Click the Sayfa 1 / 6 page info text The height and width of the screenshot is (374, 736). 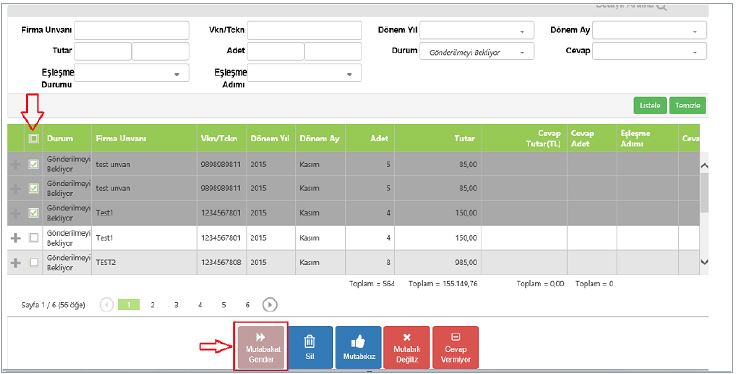[x=53, y=305]
